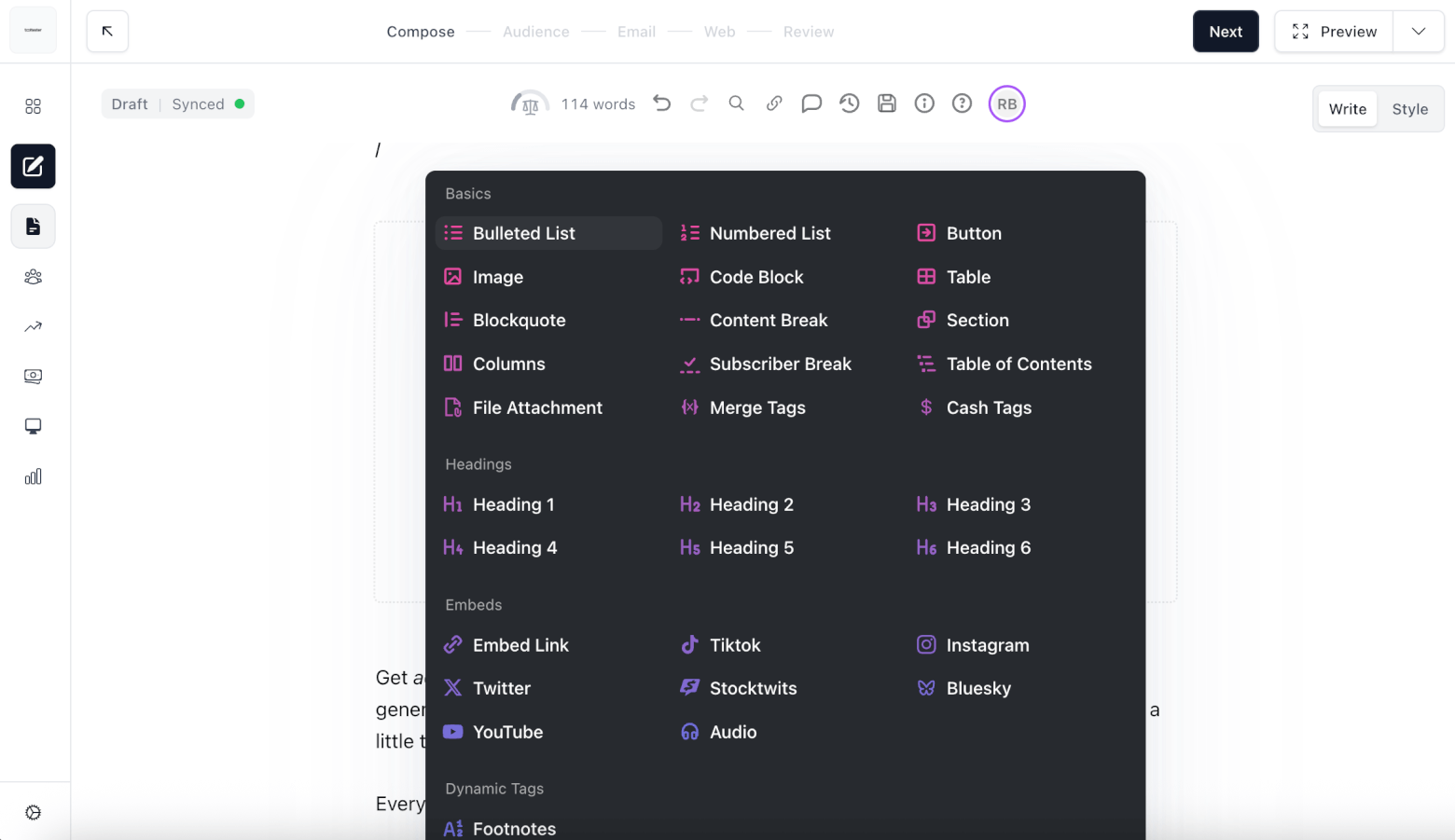
Task: Open the RB profile avatar
Action: click(x=1006, y=103)
